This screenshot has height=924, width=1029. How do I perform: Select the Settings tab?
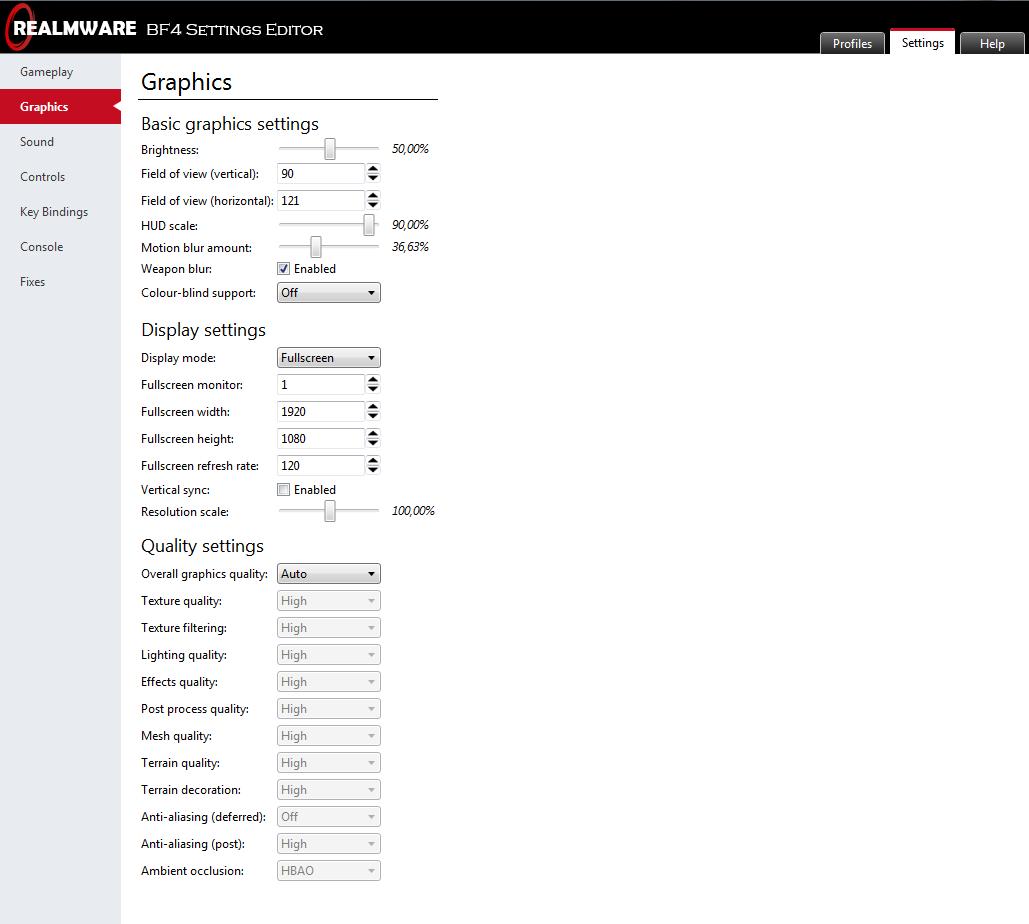[922, 42]
